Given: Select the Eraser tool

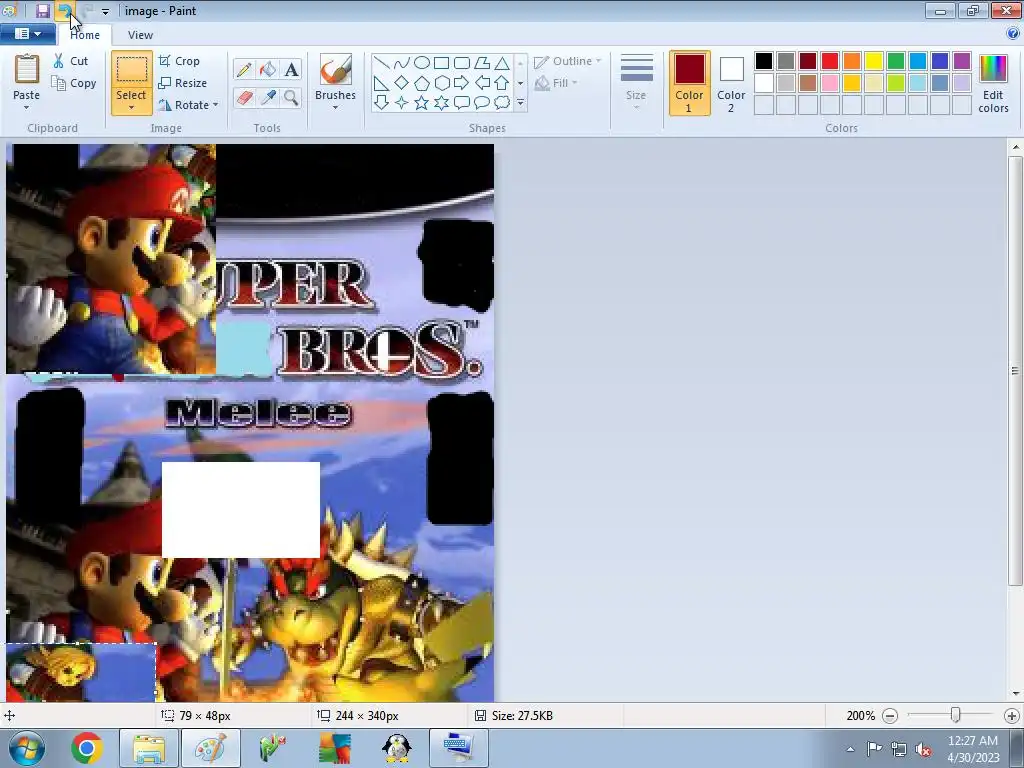Looking at the screenshot, I should point(244,98).
